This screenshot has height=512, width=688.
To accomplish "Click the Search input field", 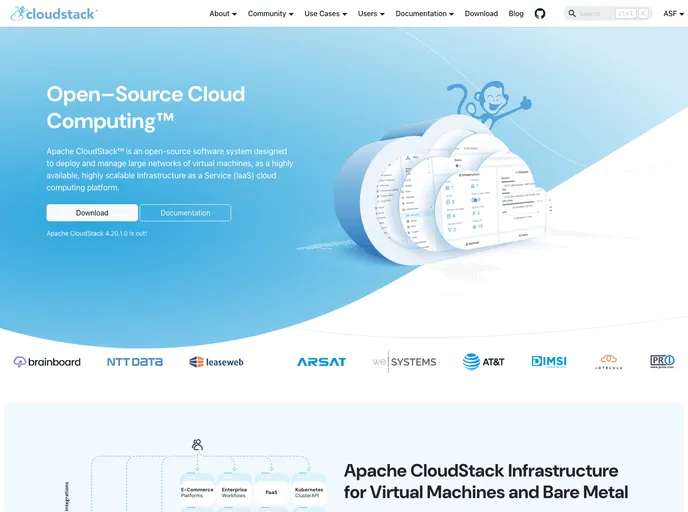I will pyautogui.click(x=608, y=14).
